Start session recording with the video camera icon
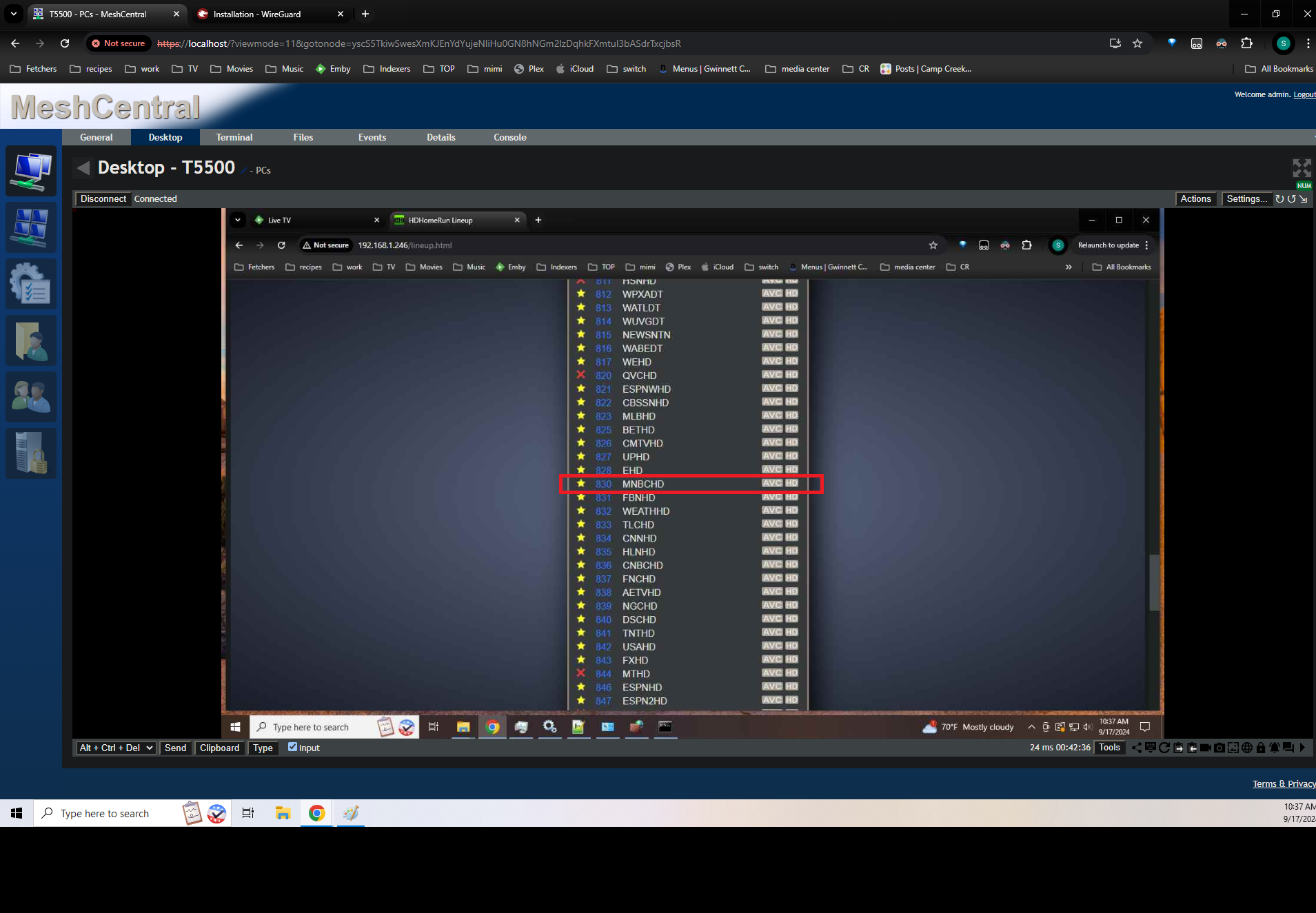The width and height of the screenshot is (1316, 913). (x=1205, y=748)
